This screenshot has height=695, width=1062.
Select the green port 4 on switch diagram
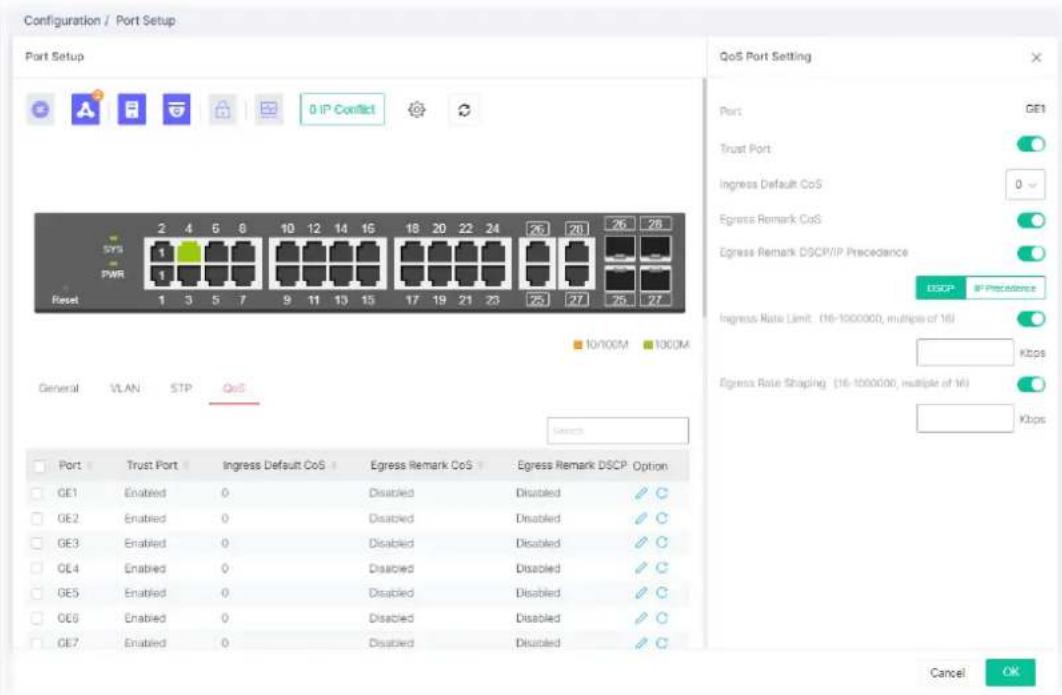click(188, 252)
